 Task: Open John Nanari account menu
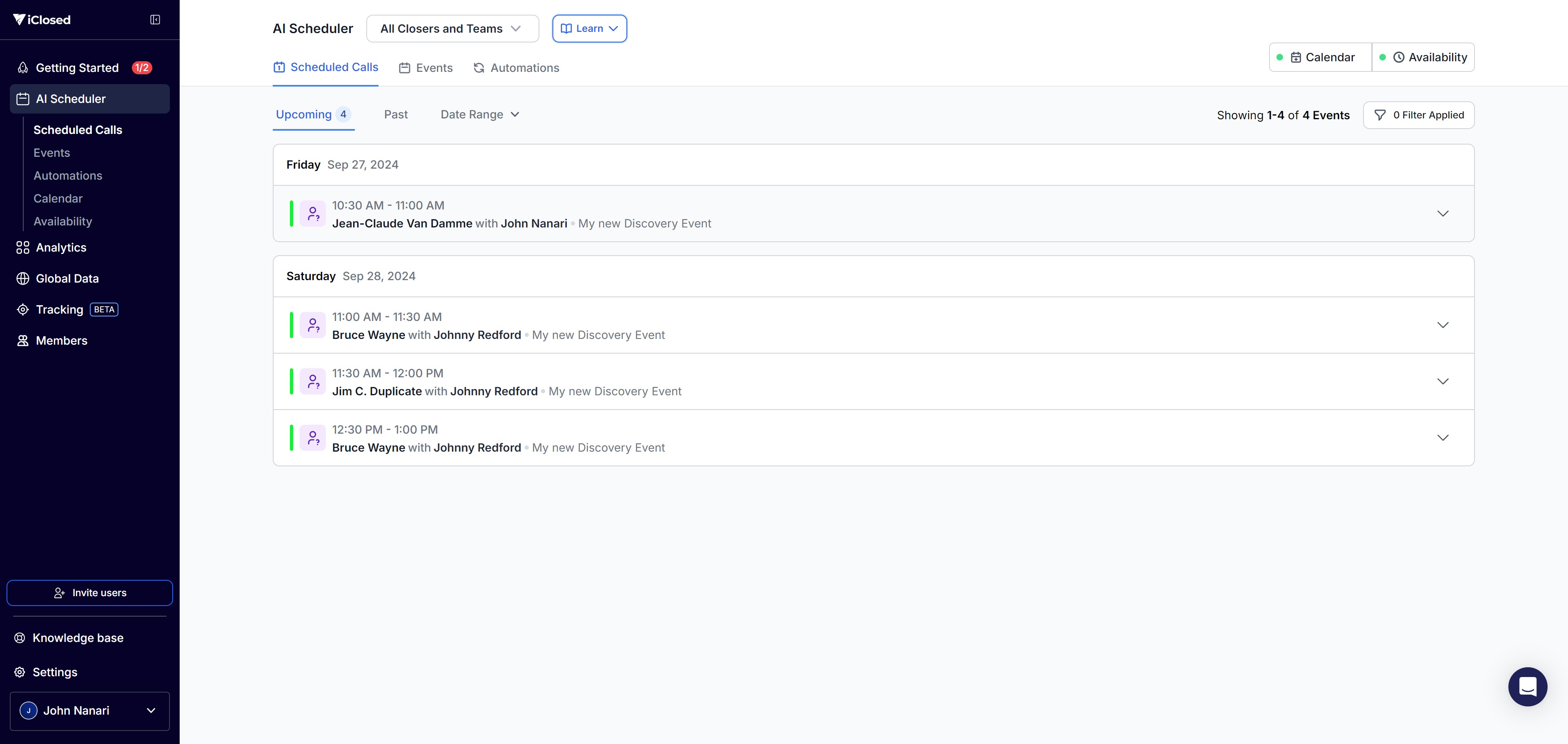(89, 711)
